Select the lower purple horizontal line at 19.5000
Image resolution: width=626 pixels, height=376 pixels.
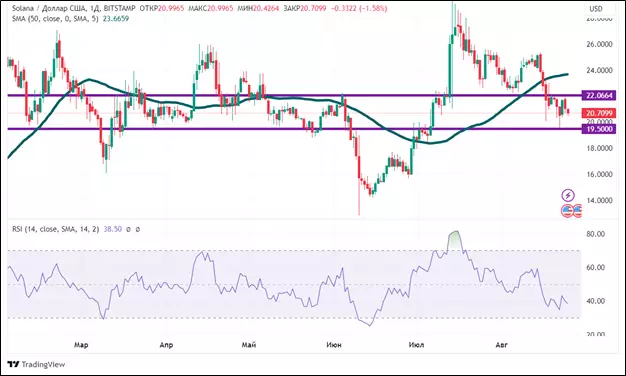pyautogui.click(x=295, y=129)
